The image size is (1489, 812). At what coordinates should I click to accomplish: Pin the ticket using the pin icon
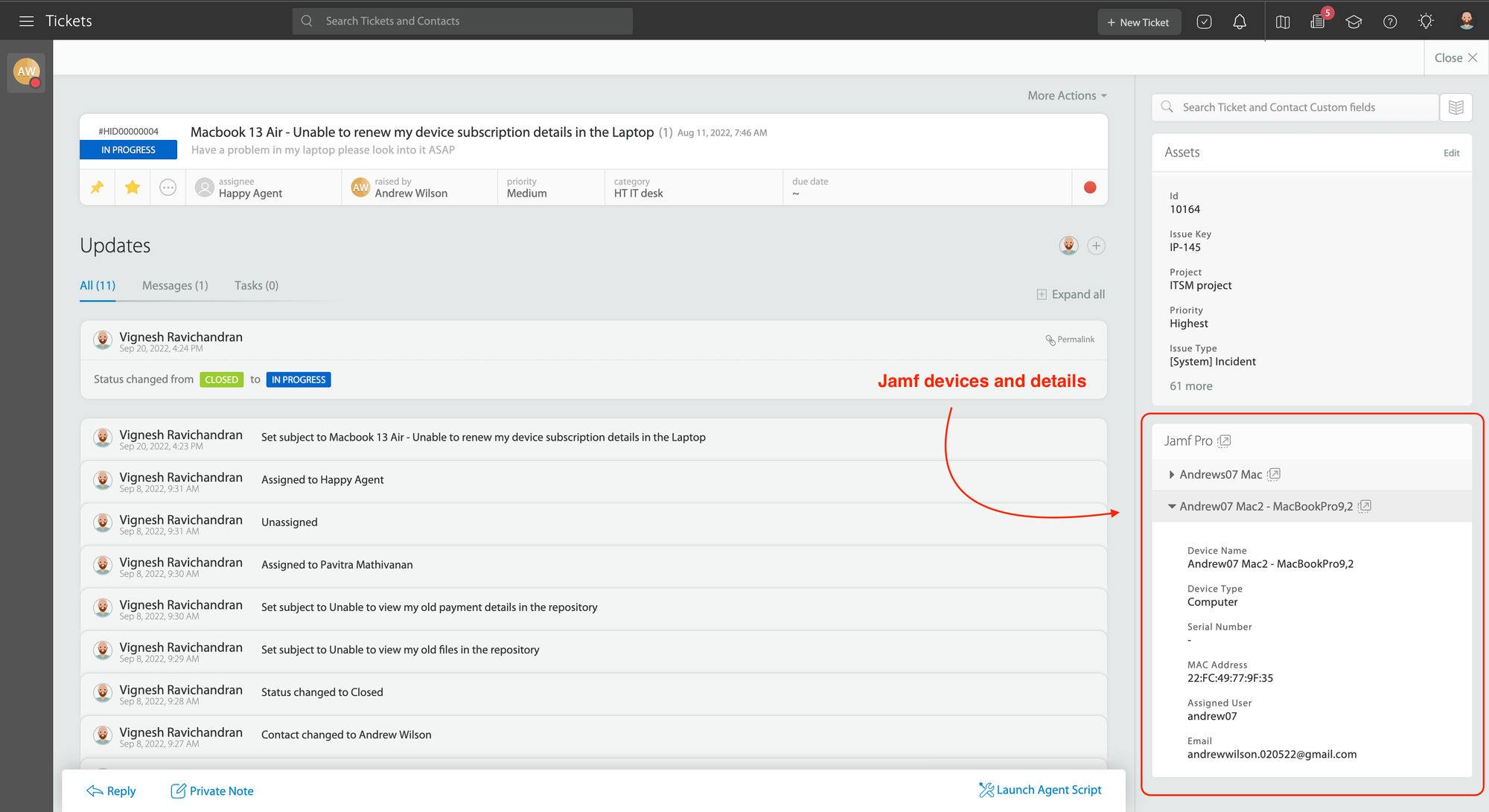click(x=97, y=187)
